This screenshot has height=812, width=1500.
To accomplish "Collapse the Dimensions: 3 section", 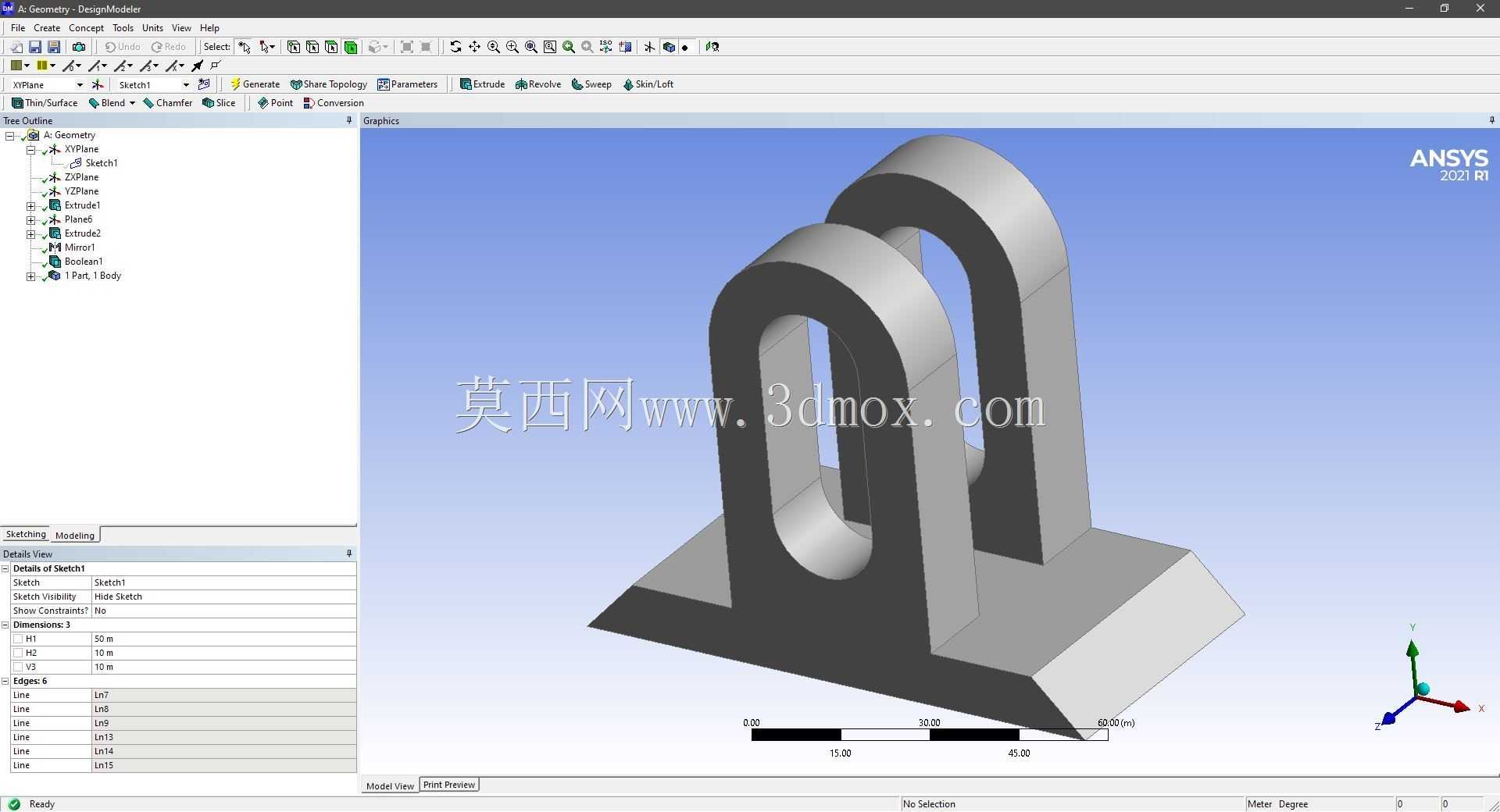I will click(x=5, y=625).
